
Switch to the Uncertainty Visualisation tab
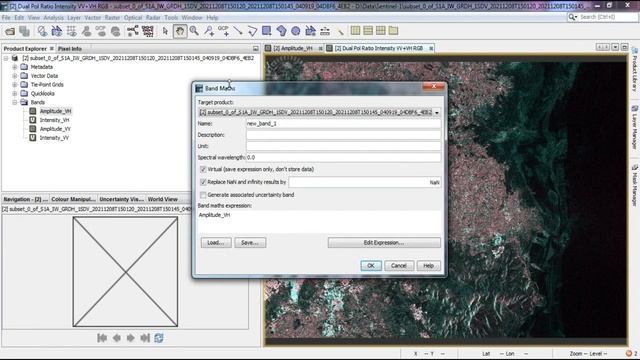[x=121, y=199]
